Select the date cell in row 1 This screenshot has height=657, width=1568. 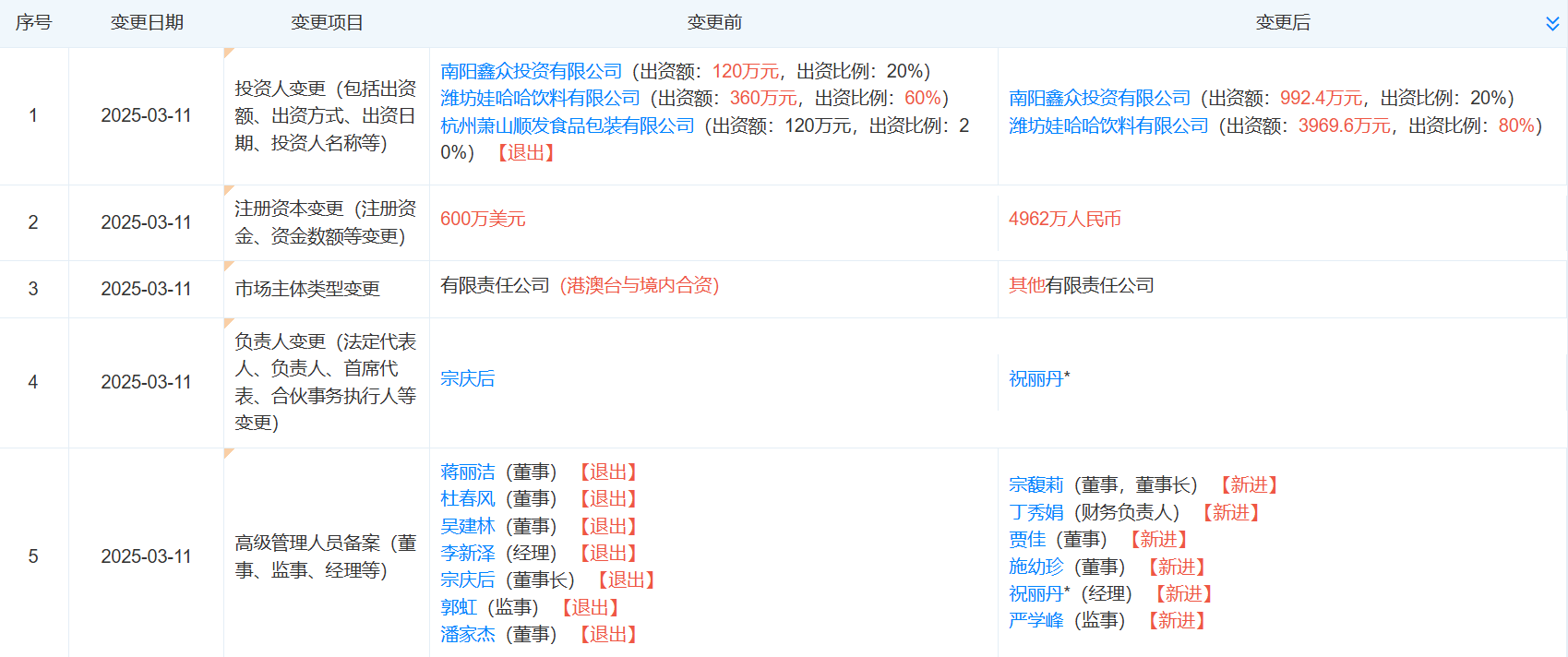146,115
